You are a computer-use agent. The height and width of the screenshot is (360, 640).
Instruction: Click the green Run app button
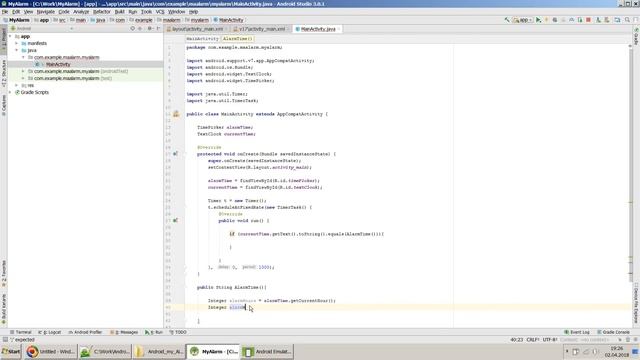pos(538,20)
